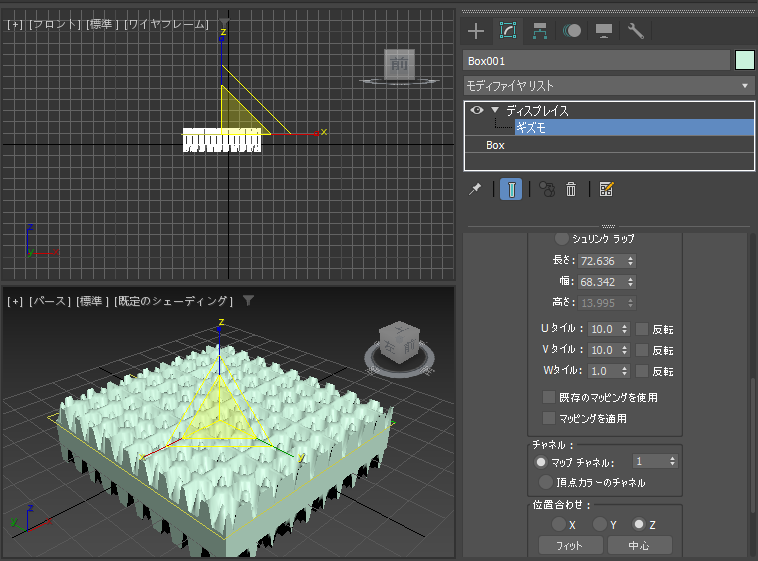Enable U タイル 反転 checkbox
The height and width of the screenshot is (561, 758).
click(x=642, y=329)
